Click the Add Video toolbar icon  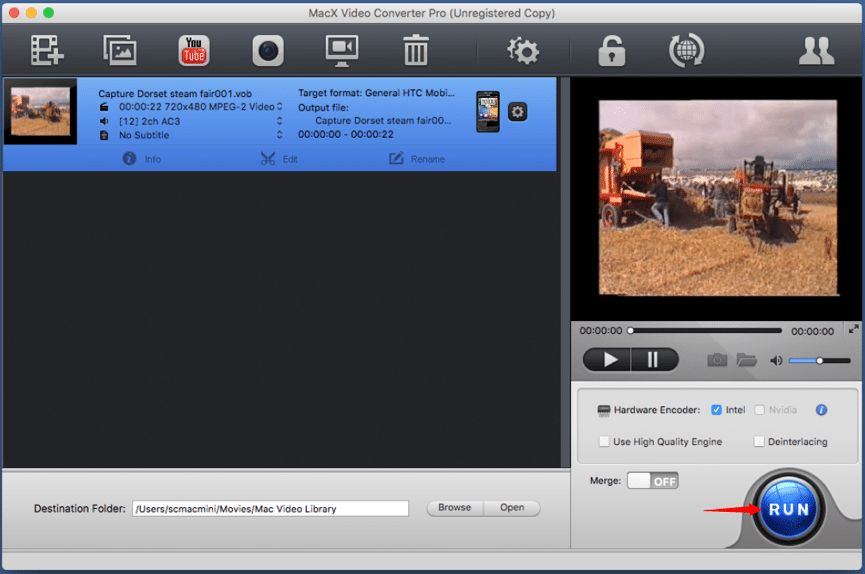click(47, 50)
